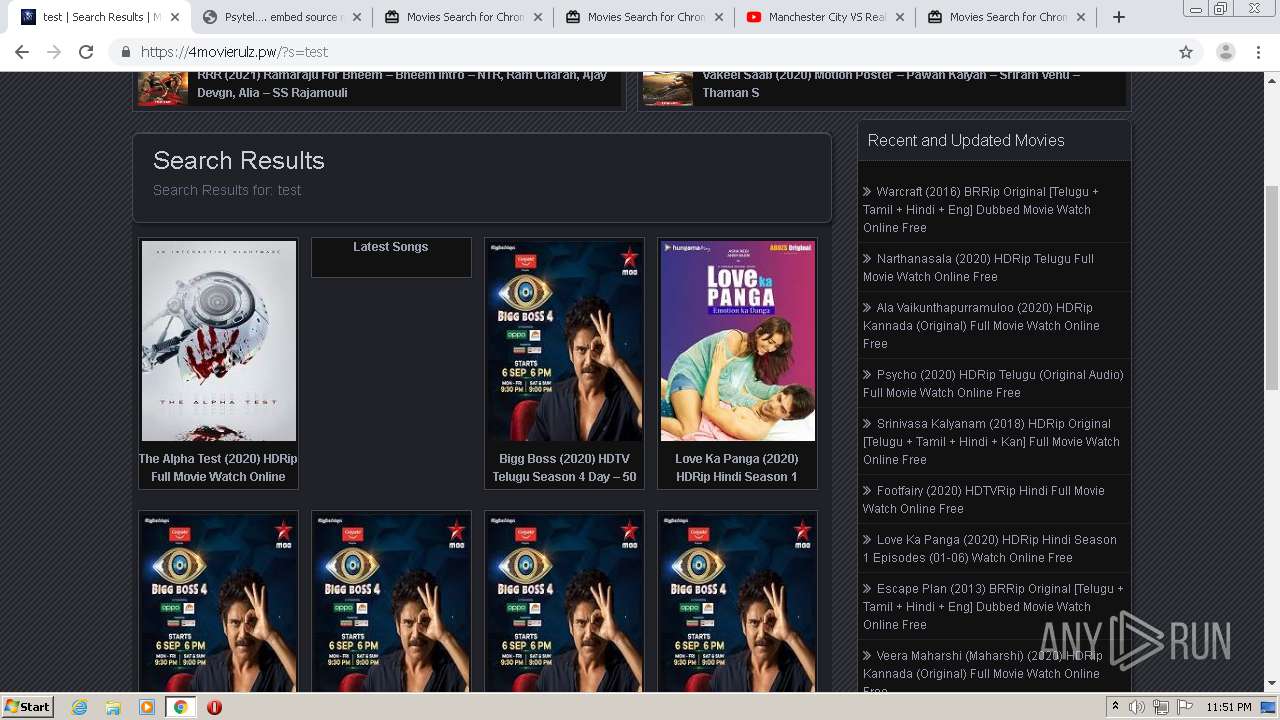Open Love Ka Panga (2020) HDRip title link
This screenshot has width=1280, height=720.
point(737,468)
